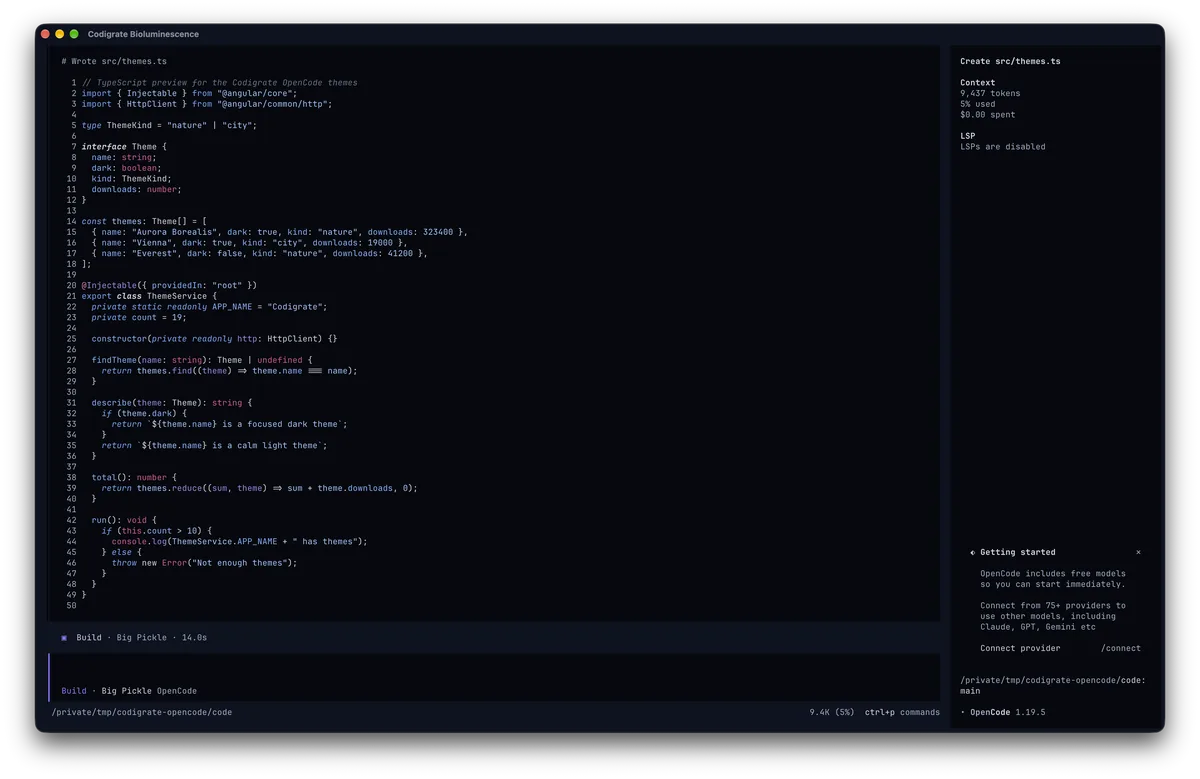
Task: Click the 'private count = 19;' line
Action: coord(139,317)
